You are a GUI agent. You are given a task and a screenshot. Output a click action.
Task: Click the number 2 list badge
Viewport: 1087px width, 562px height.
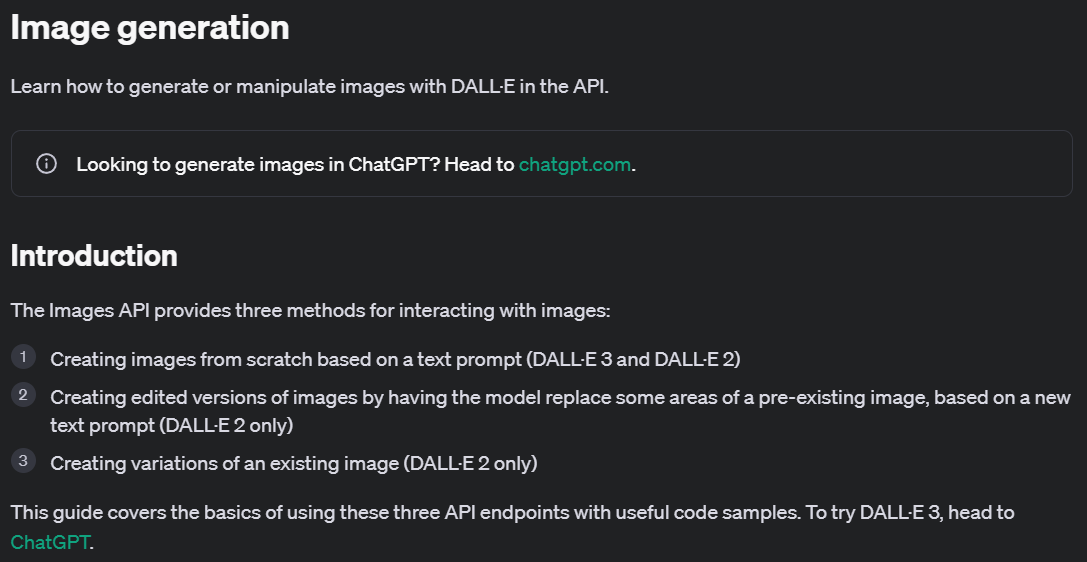[23, 395]
